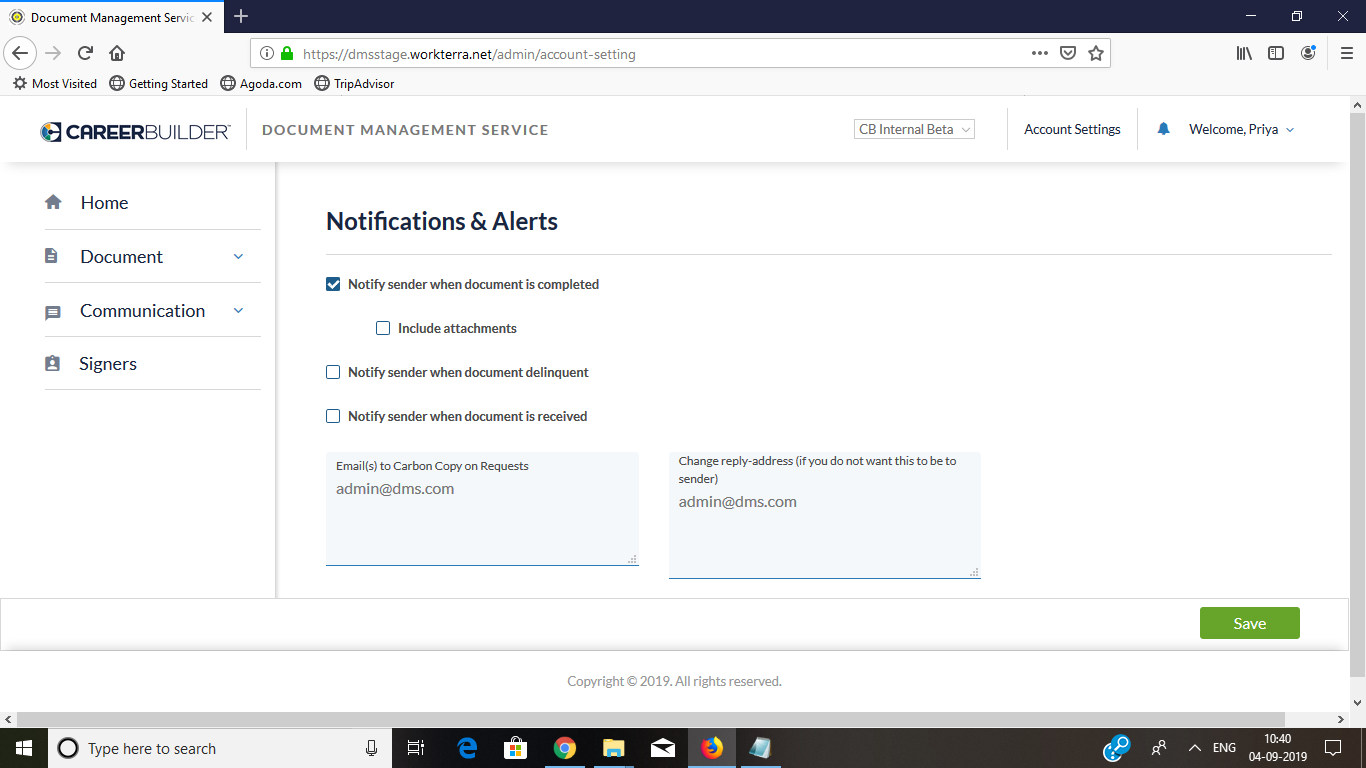The image size is (1366, 768).
Task: Click the Save button
Action: (x=1249, y=622)
